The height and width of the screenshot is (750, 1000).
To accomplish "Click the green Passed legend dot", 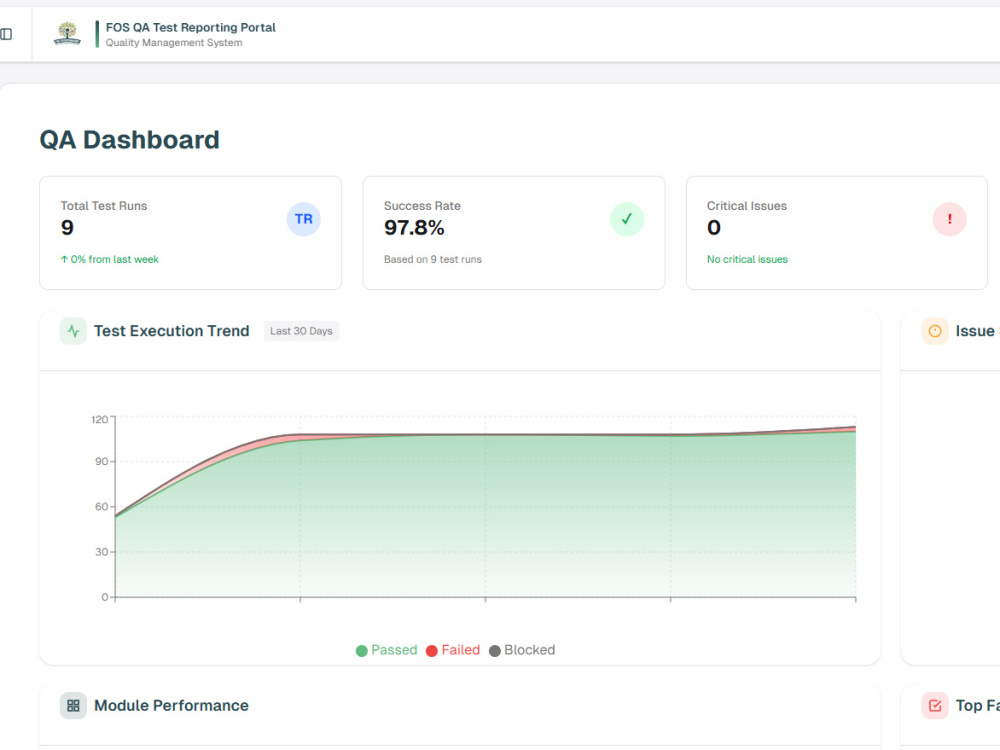I will 362,651.
